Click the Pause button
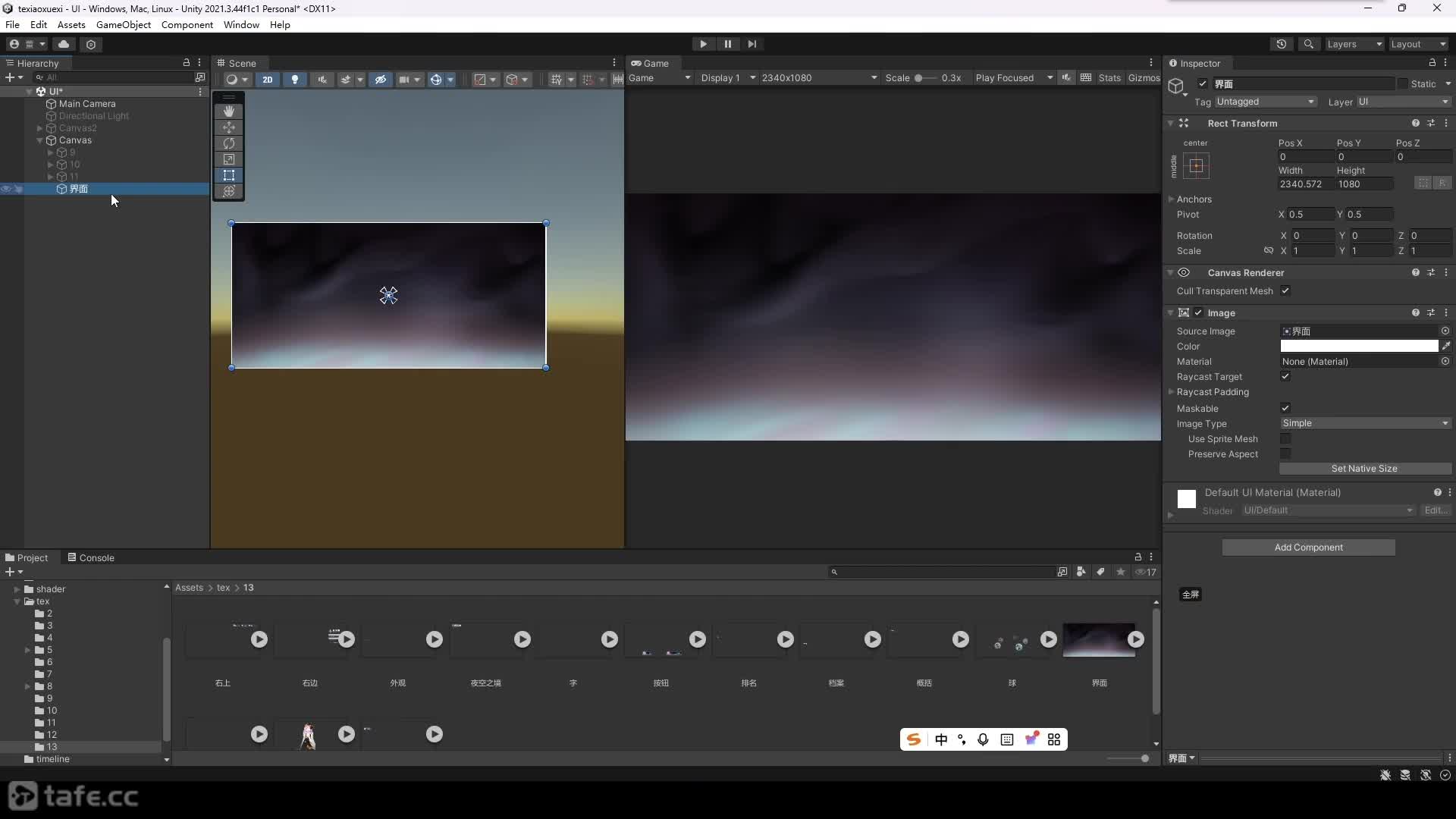The width and height of the screenshot is (1456, 819). pos(727,44)
